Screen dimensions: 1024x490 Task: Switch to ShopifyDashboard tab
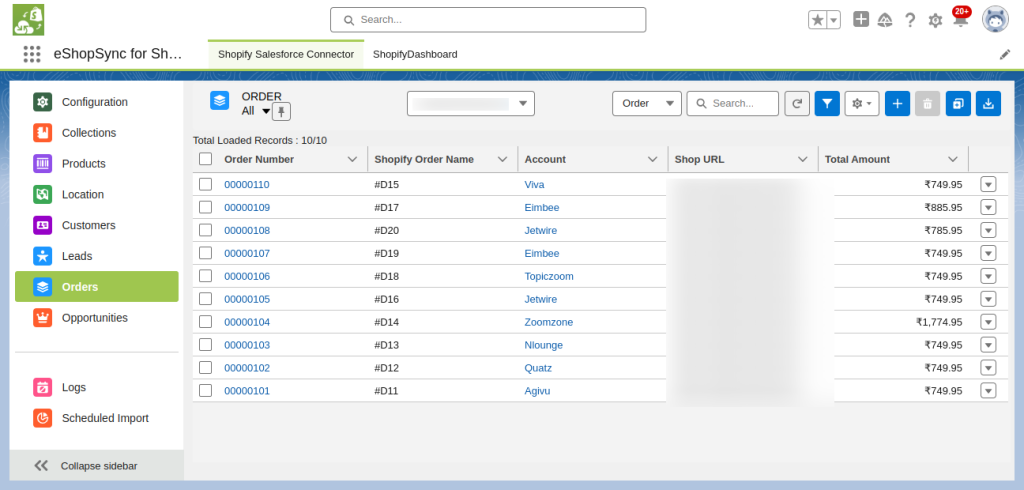point(415,54)
